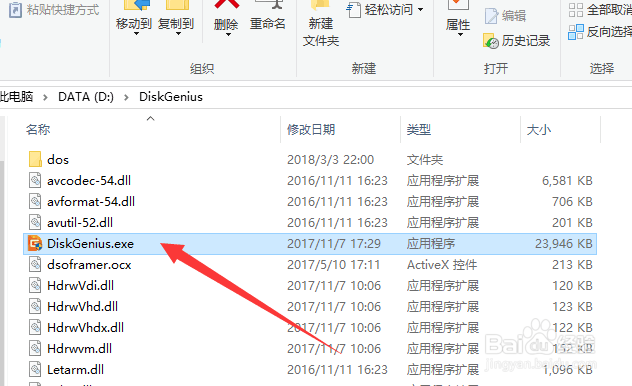Image resolution: width=632 pixels, height=386 pixels.
Task: Select the Hdrwvm.dll file name
Action: (x=79, y=348)
